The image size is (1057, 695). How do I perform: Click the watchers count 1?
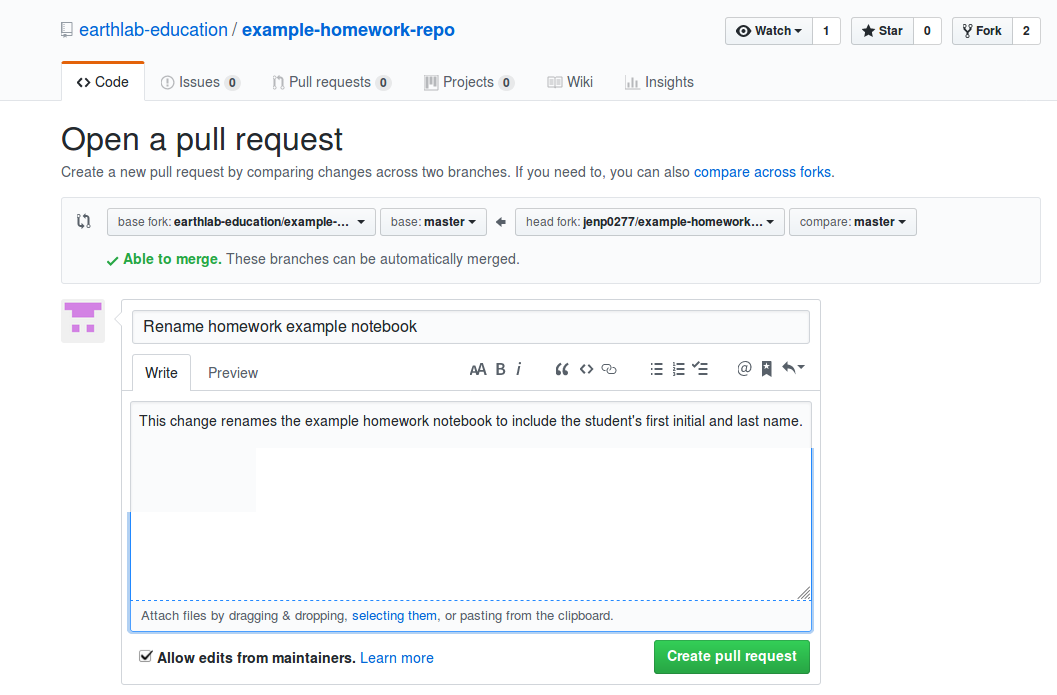[x=826, y=31]
